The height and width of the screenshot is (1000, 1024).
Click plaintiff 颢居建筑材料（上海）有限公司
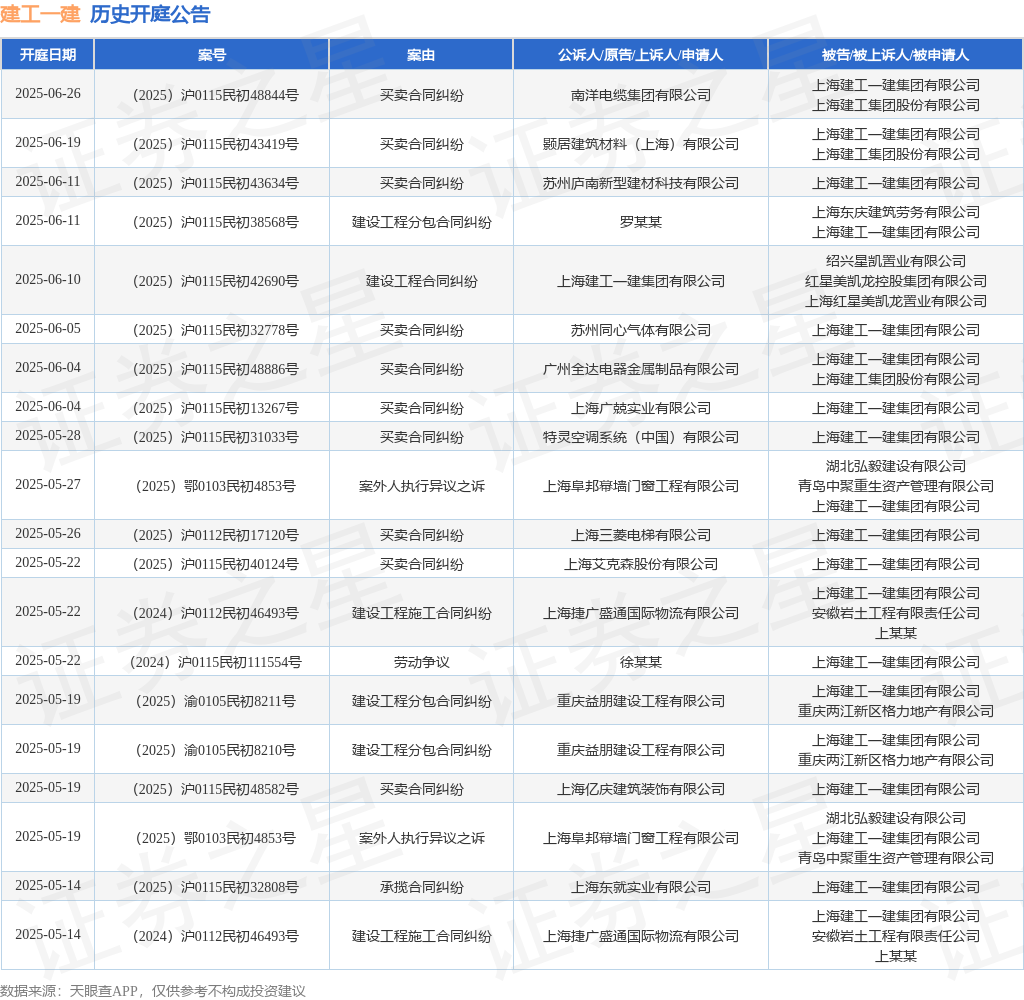coord(641,144)
